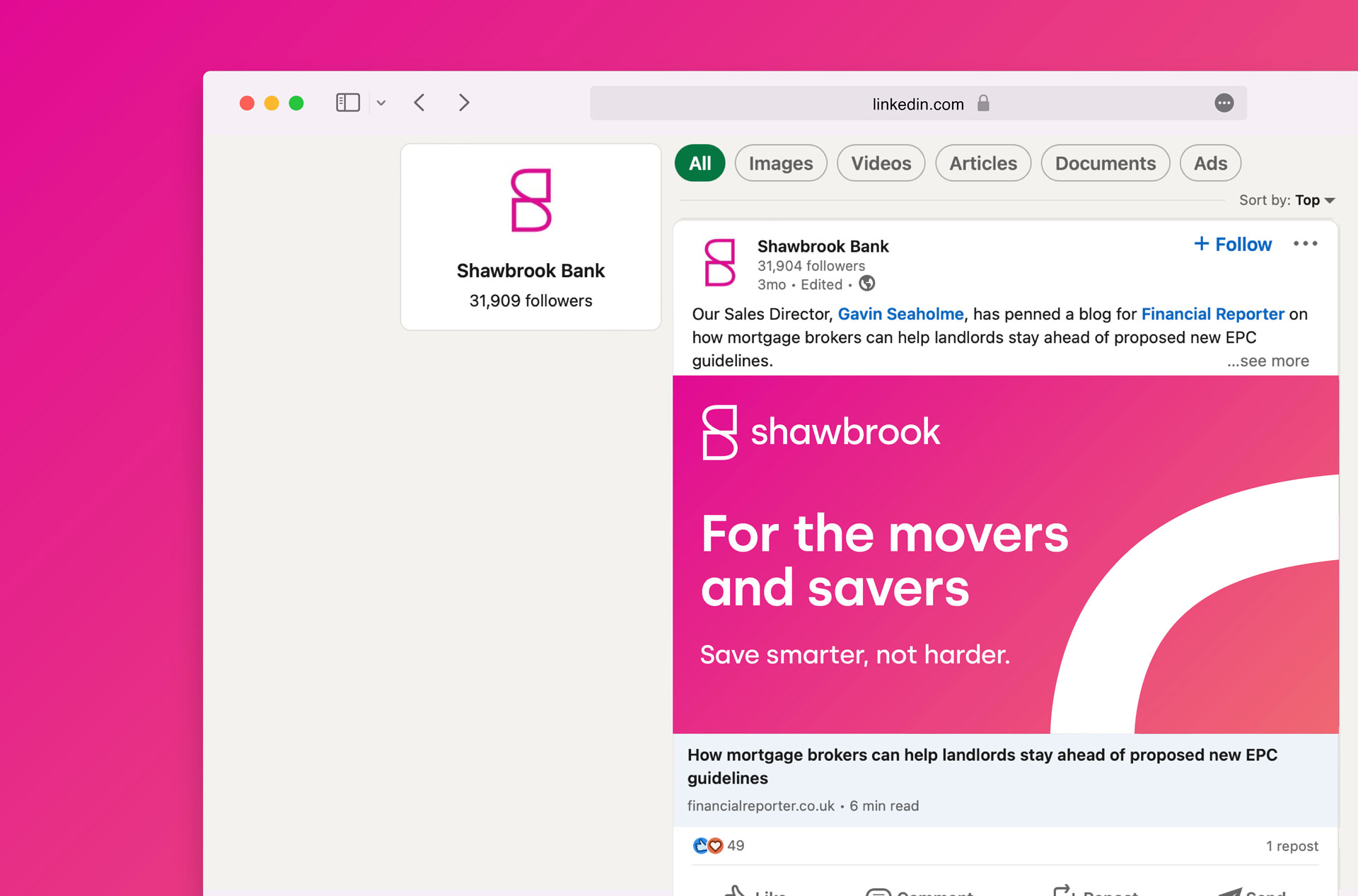The width and height of the screenshot is (1358, 896).
Task: Open Shawbrook Bank post author name
Action: [x=823, y=246]
